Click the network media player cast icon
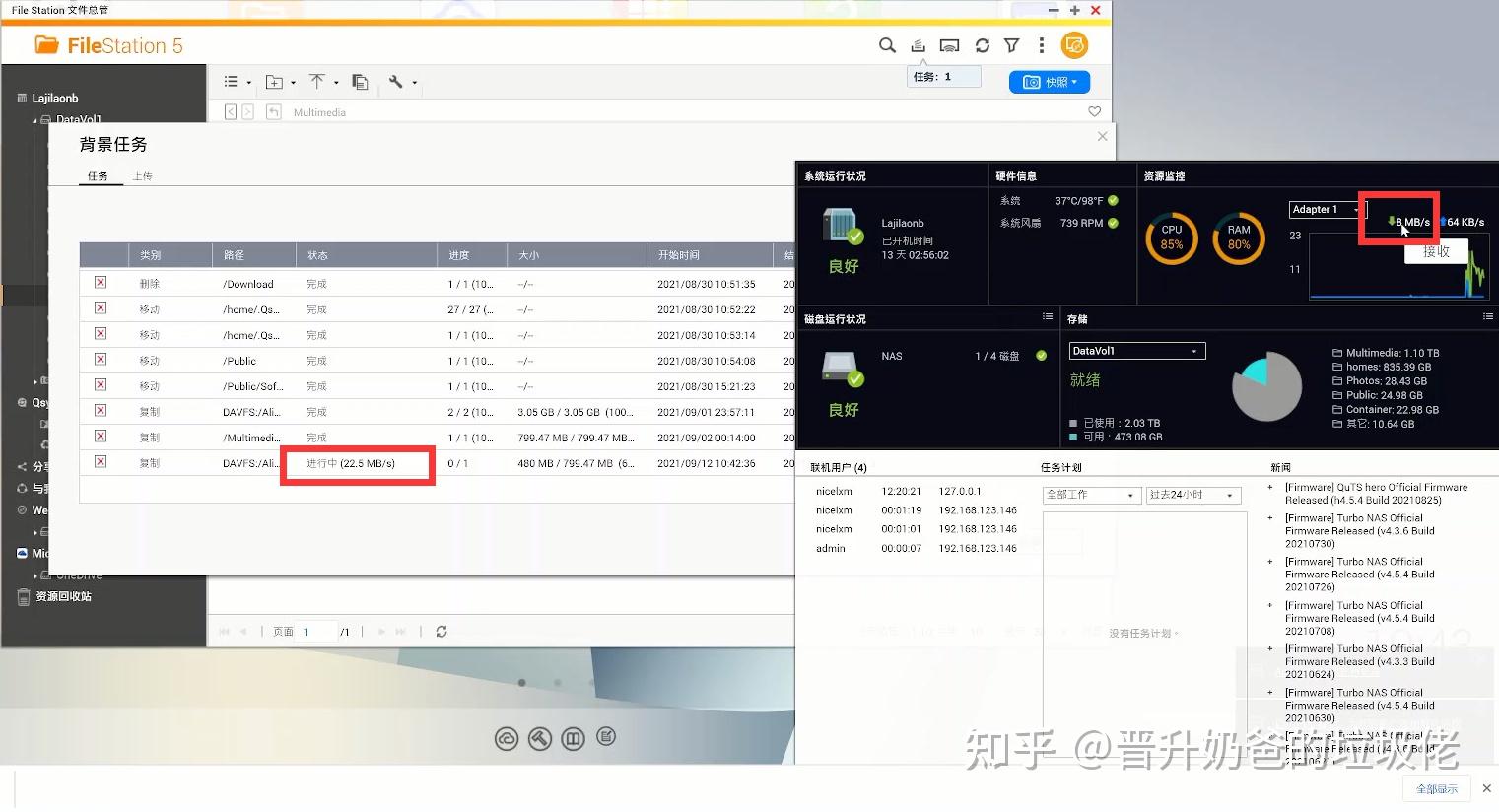This screenshot has height=812, width=1499. click(x=949, y=45)
